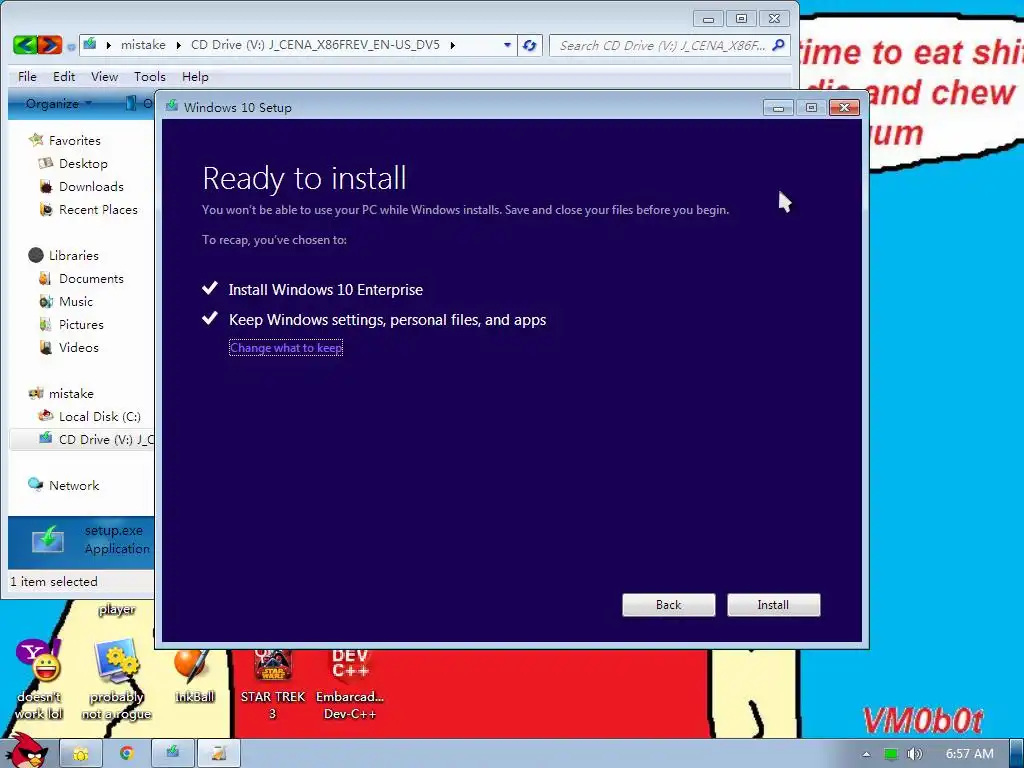
Task: Focus the 'Search CD Drive' search box
Action: (x=669, y=45)
